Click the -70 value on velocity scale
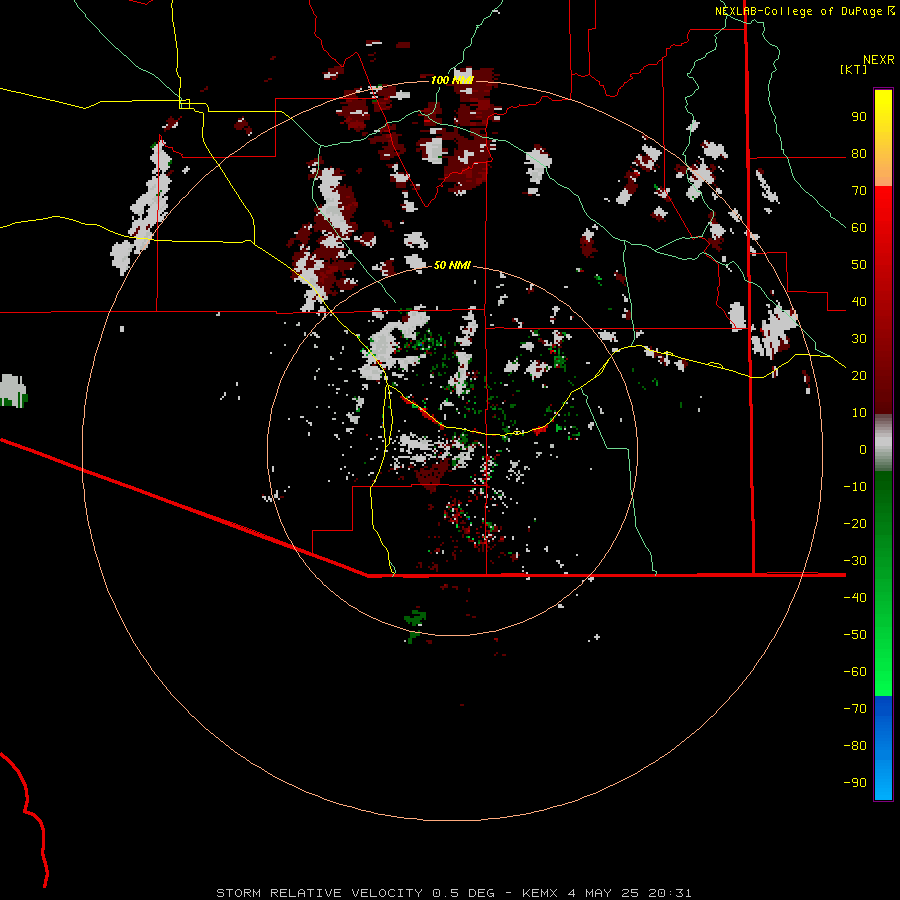 pos(855,709)
